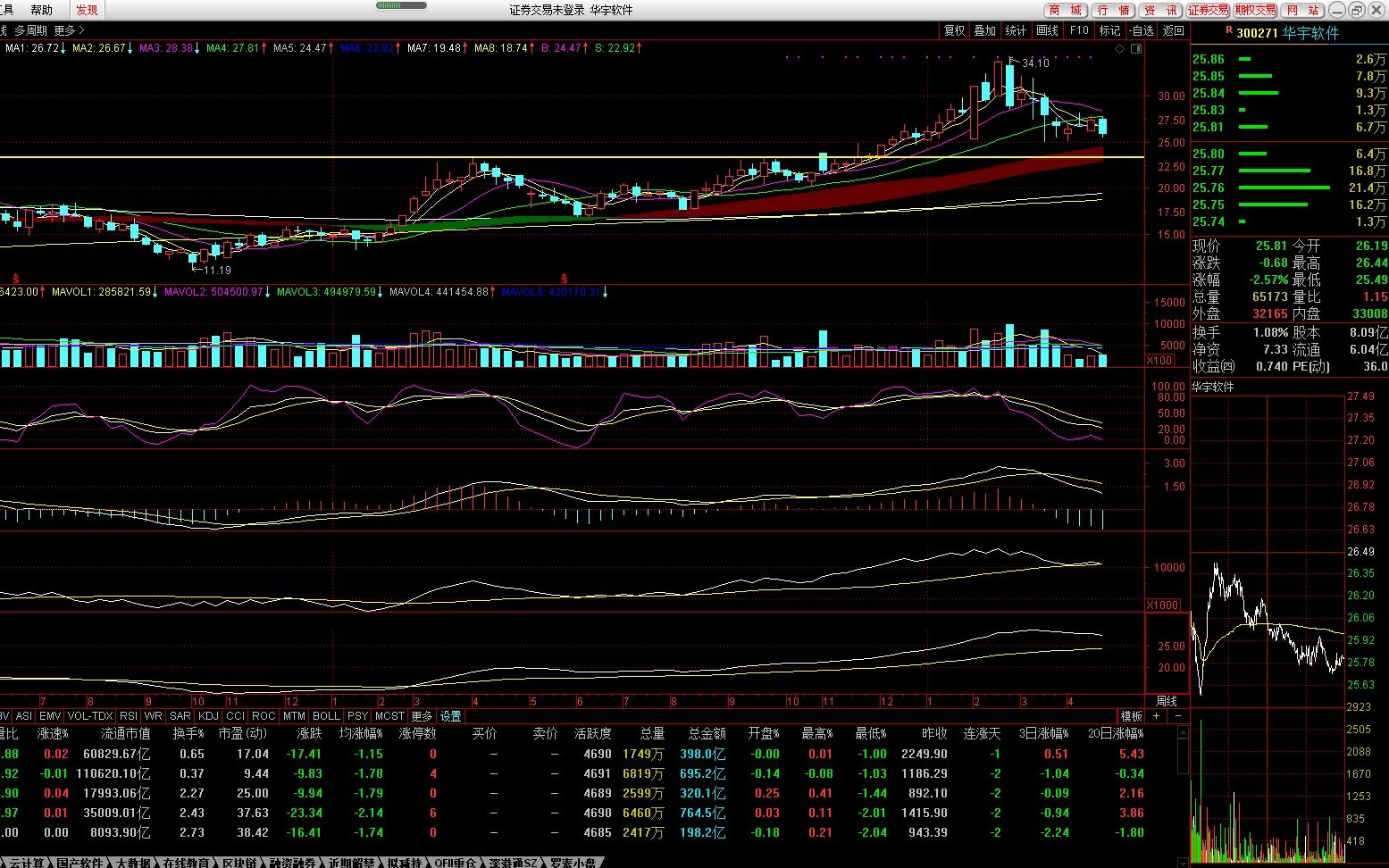This screenshot has width=1389, height=868.
Task: Click the minus button beside 模板
Action: [1178, 716]
